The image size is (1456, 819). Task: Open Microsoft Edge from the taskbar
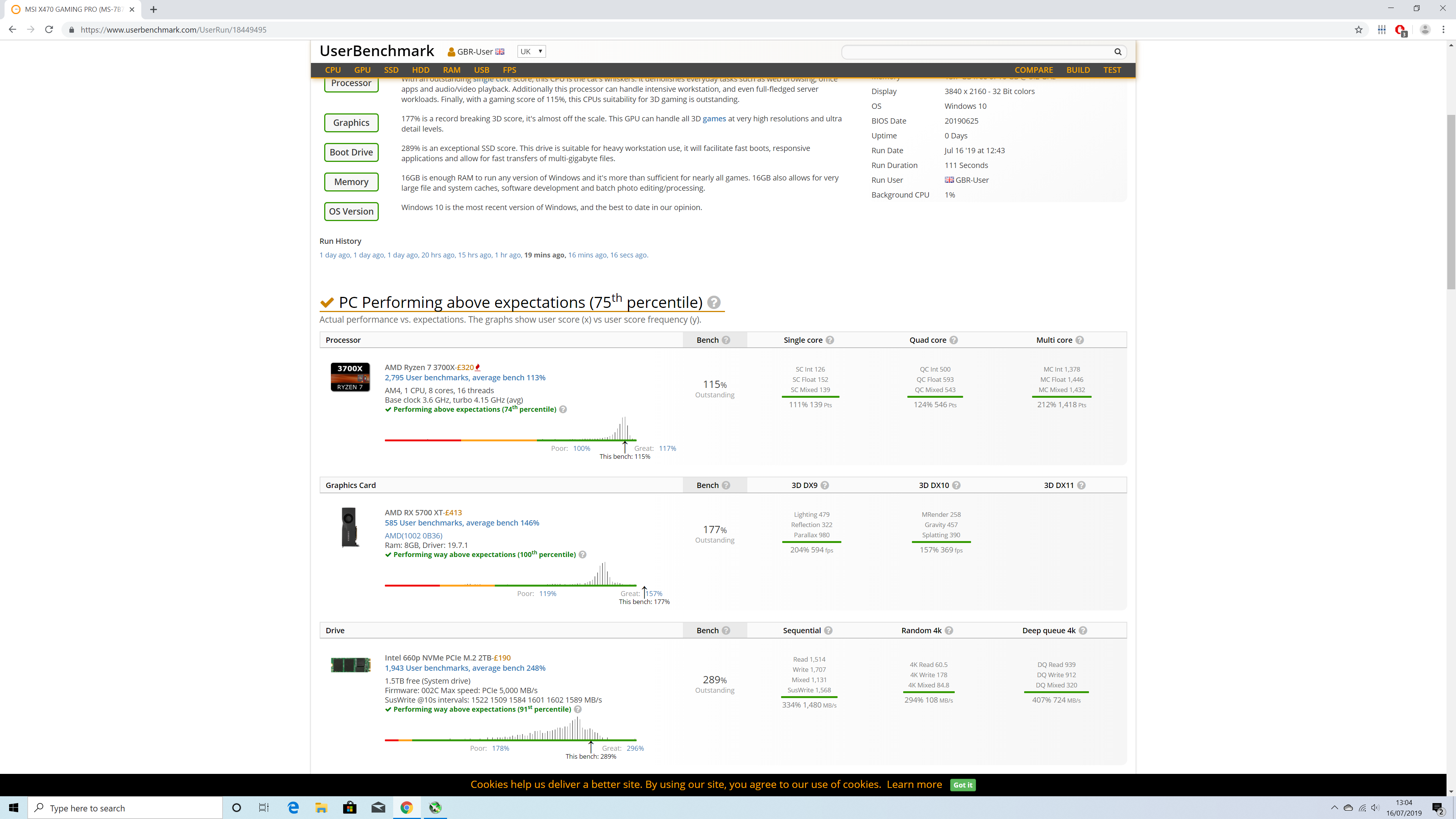(x=293, y=808)
